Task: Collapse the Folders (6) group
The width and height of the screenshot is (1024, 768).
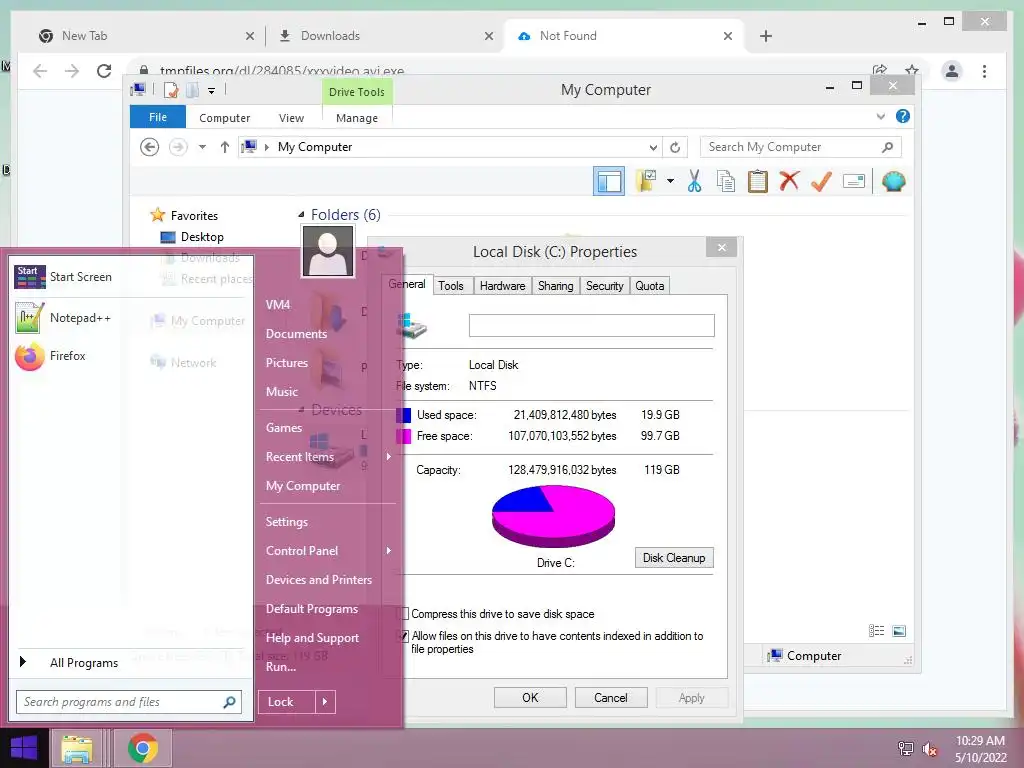Action: click(x=301, y=214)
